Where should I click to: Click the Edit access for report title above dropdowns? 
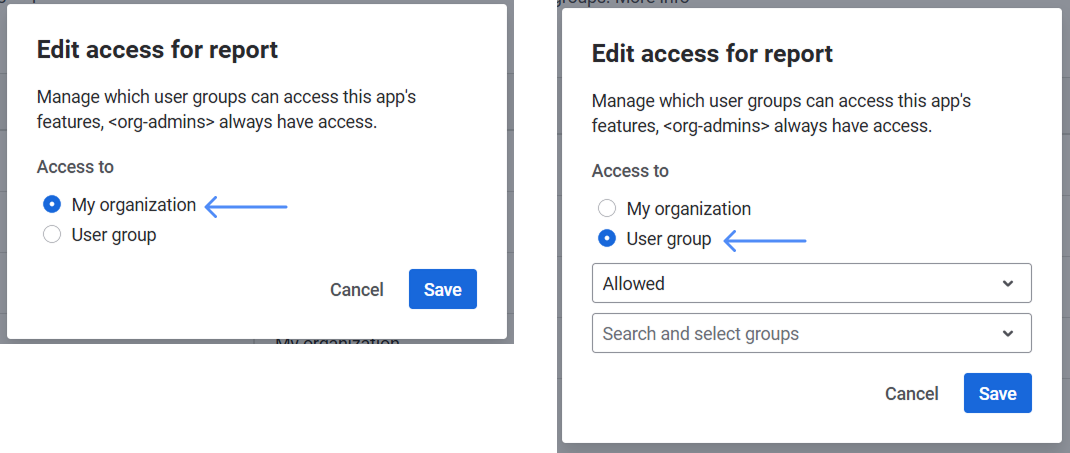[x=712, y=53]
